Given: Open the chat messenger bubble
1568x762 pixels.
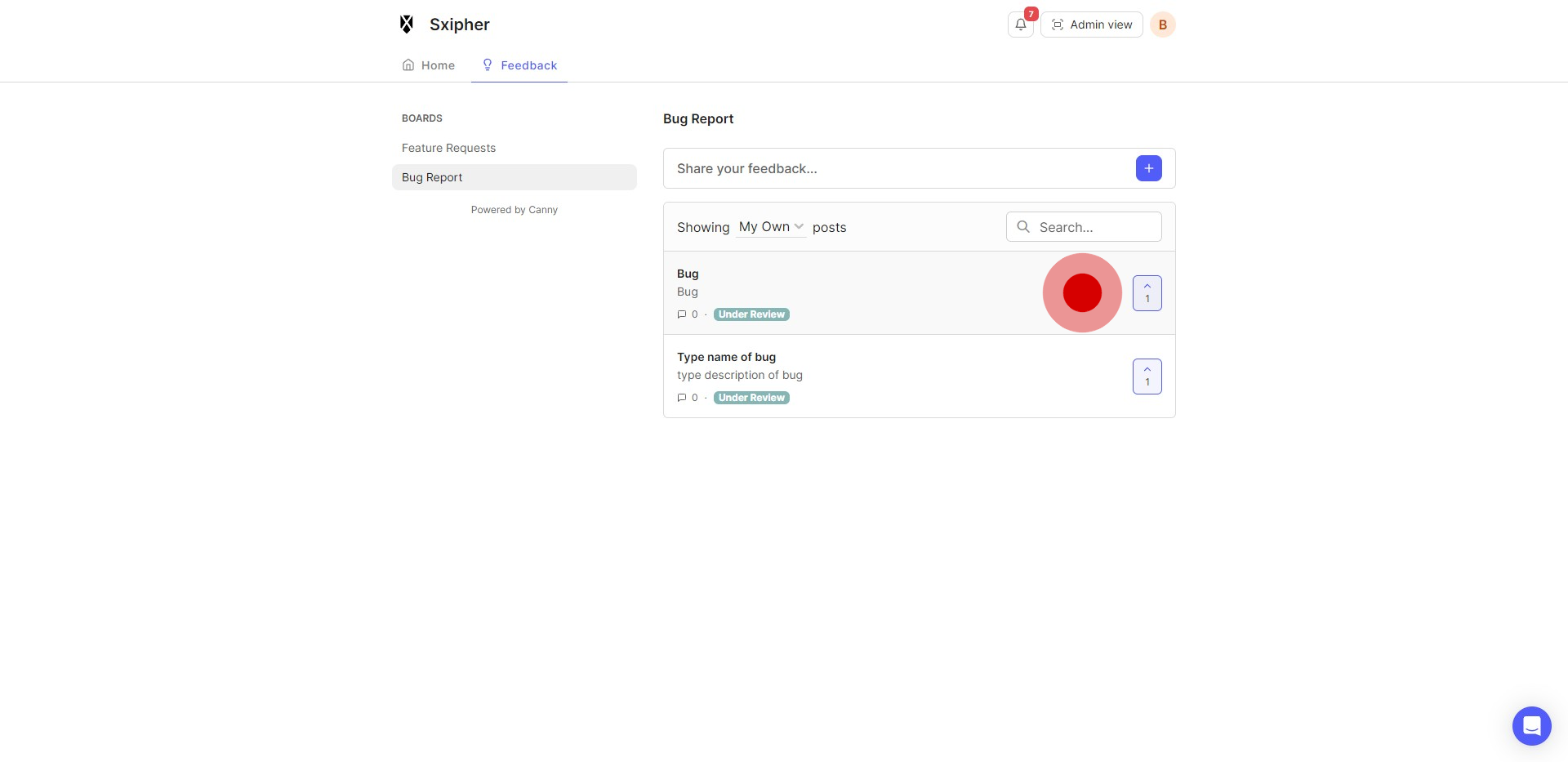Looking at the screenshot, I should pyautogui.click(x=1531, y=725).
